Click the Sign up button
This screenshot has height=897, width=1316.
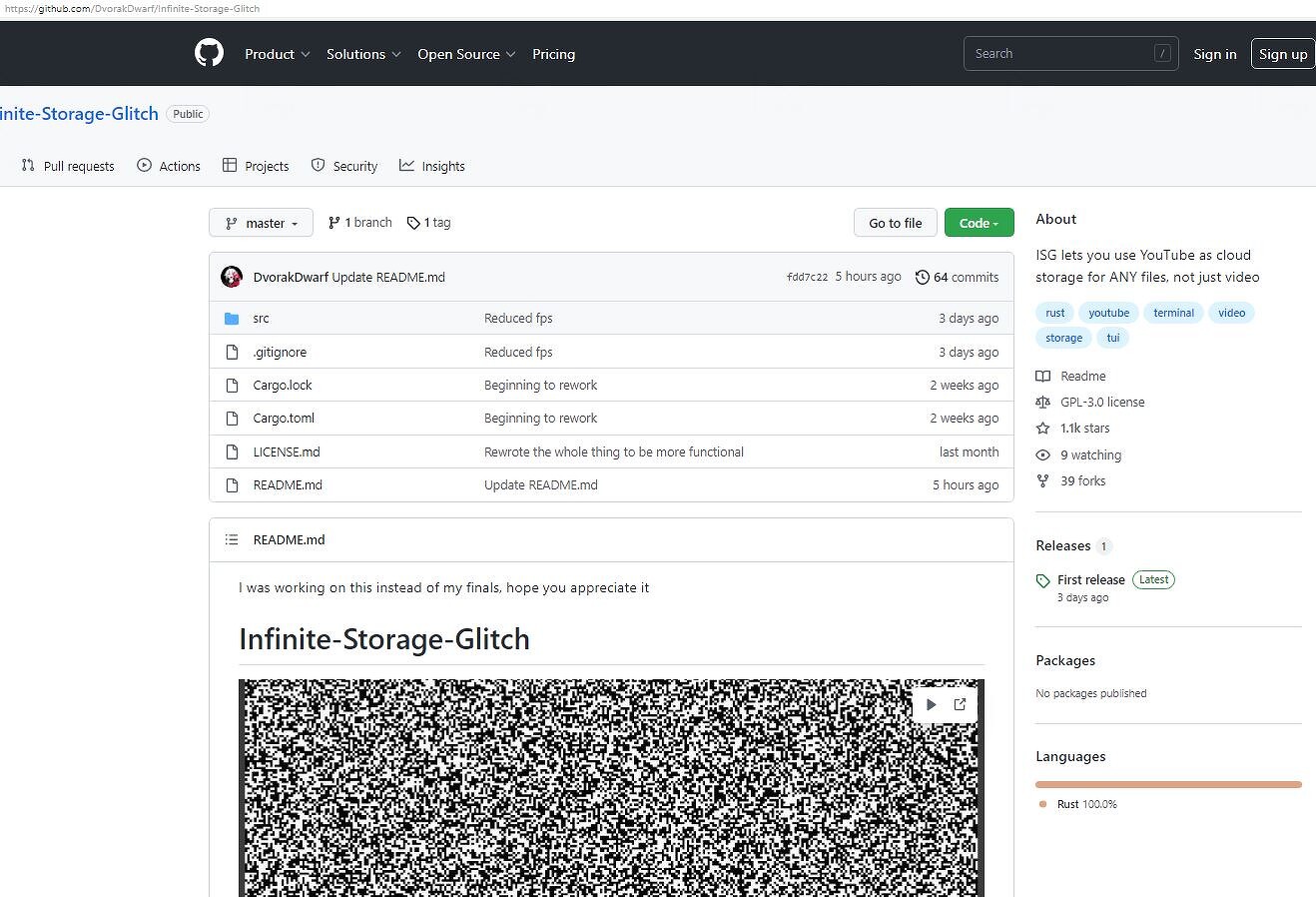tap(1282, 54)
